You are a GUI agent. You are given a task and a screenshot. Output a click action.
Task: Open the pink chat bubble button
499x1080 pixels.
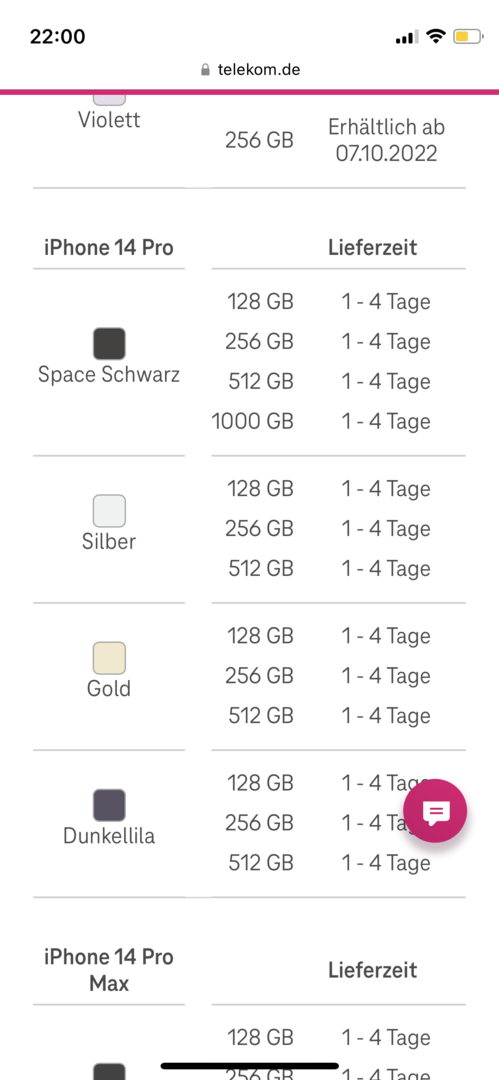point(435,811)
